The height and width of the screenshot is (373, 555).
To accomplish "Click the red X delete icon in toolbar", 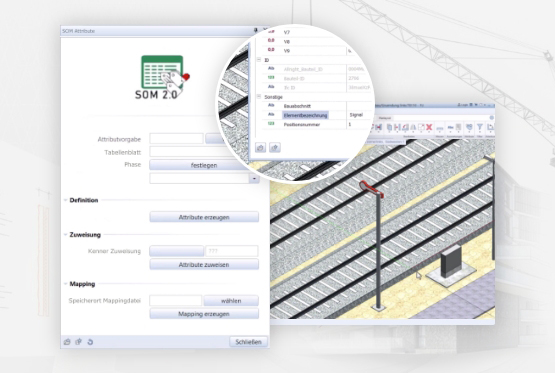I will tap(429, 127).
